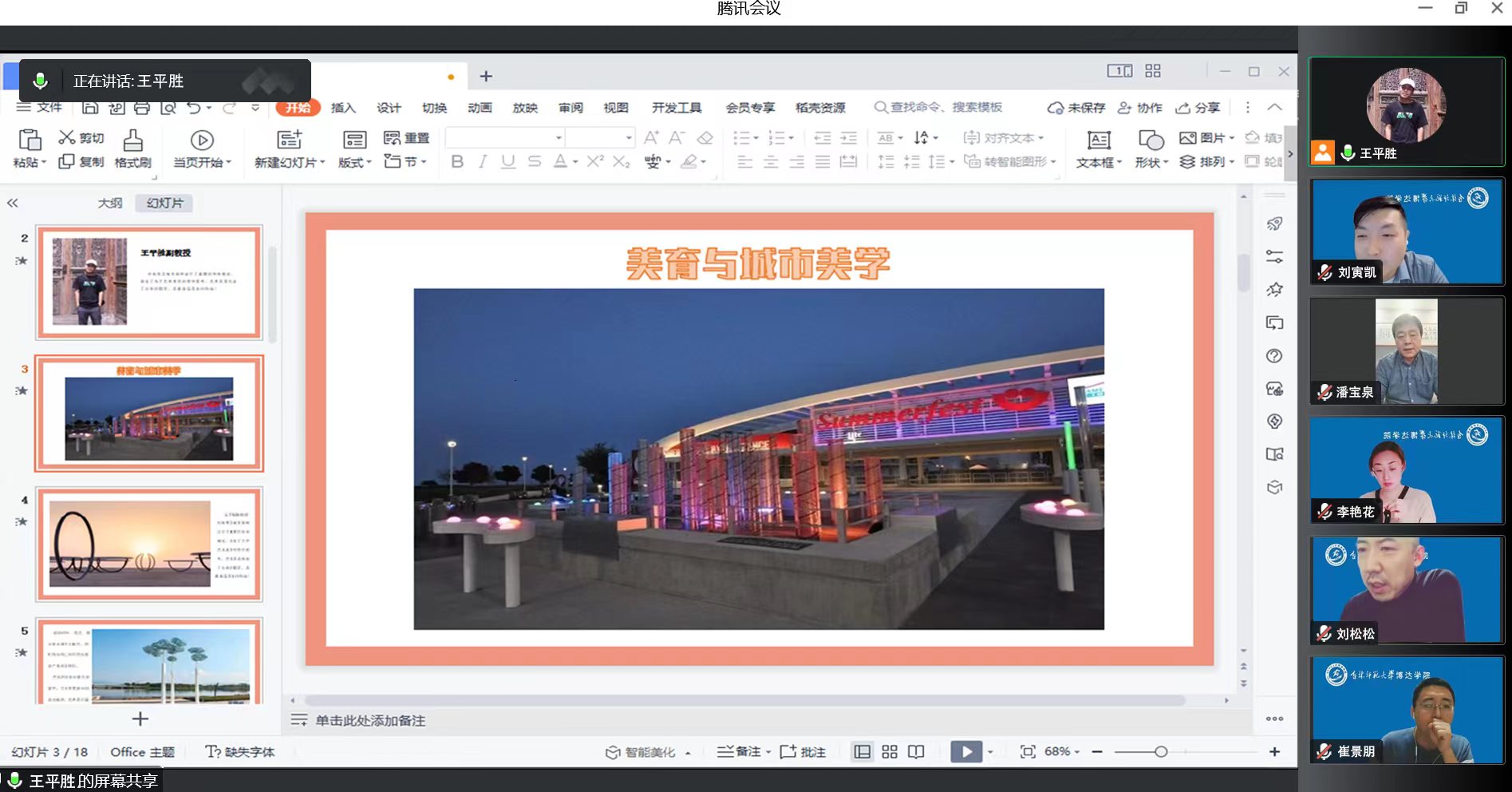This screenshot has height=792, width=1512.
Task: Click the Collaborate (协作) button
Action: 1140,108
